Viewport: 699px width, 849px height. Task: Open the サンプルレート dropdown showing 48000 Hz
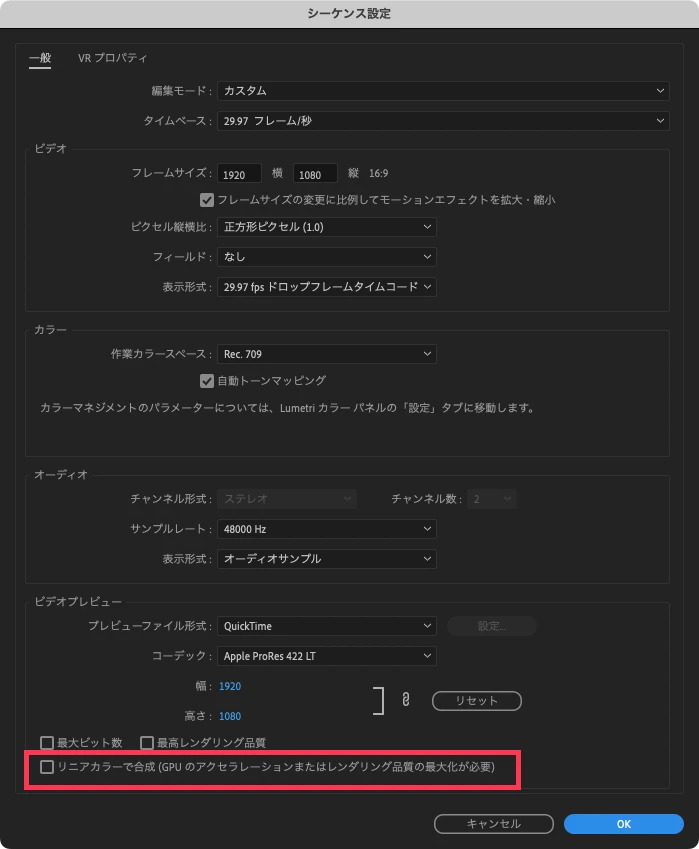(326, 529)
